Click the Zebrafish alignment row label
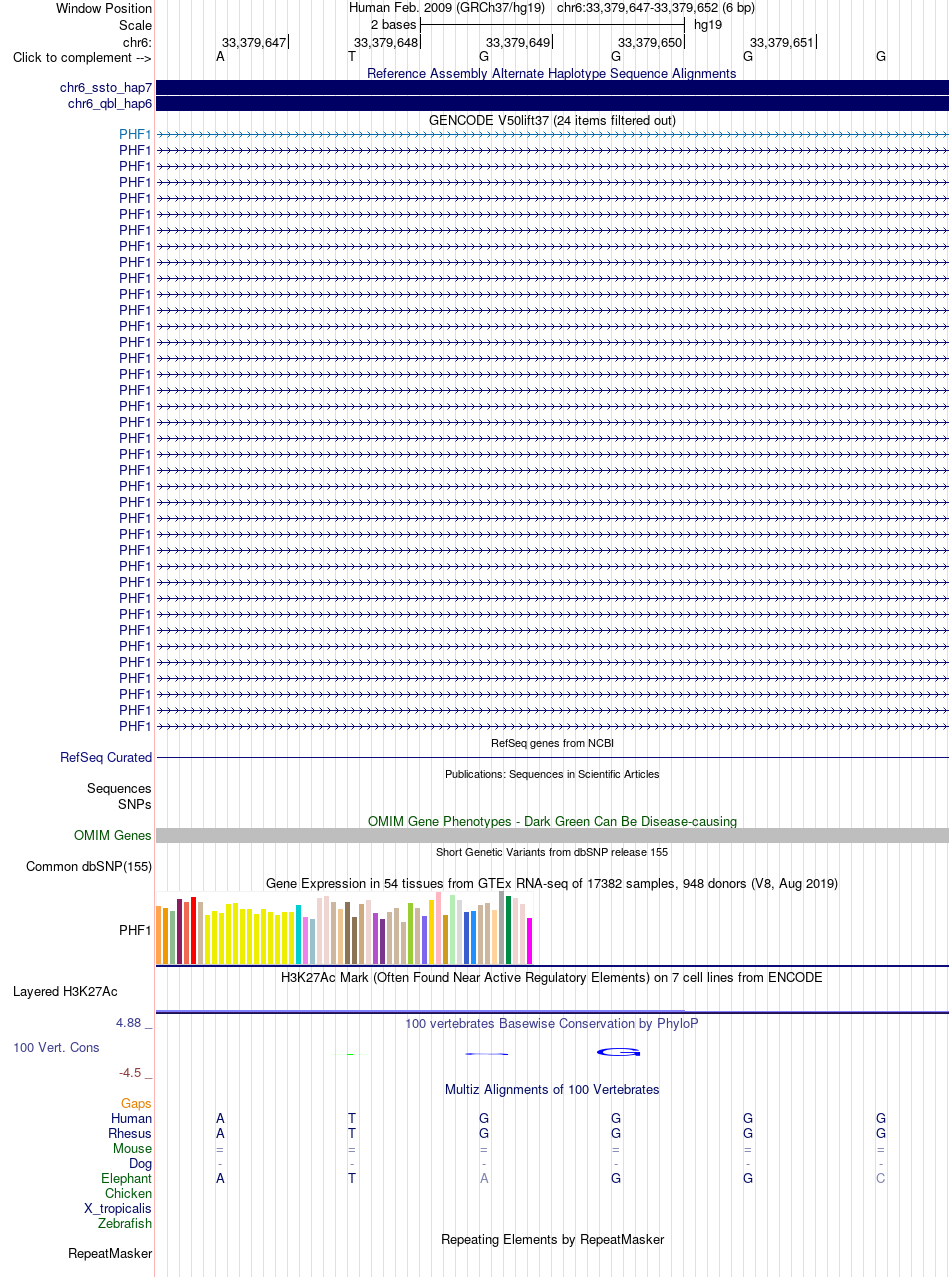The image size is (950, 1277). tap(125, 1224)
